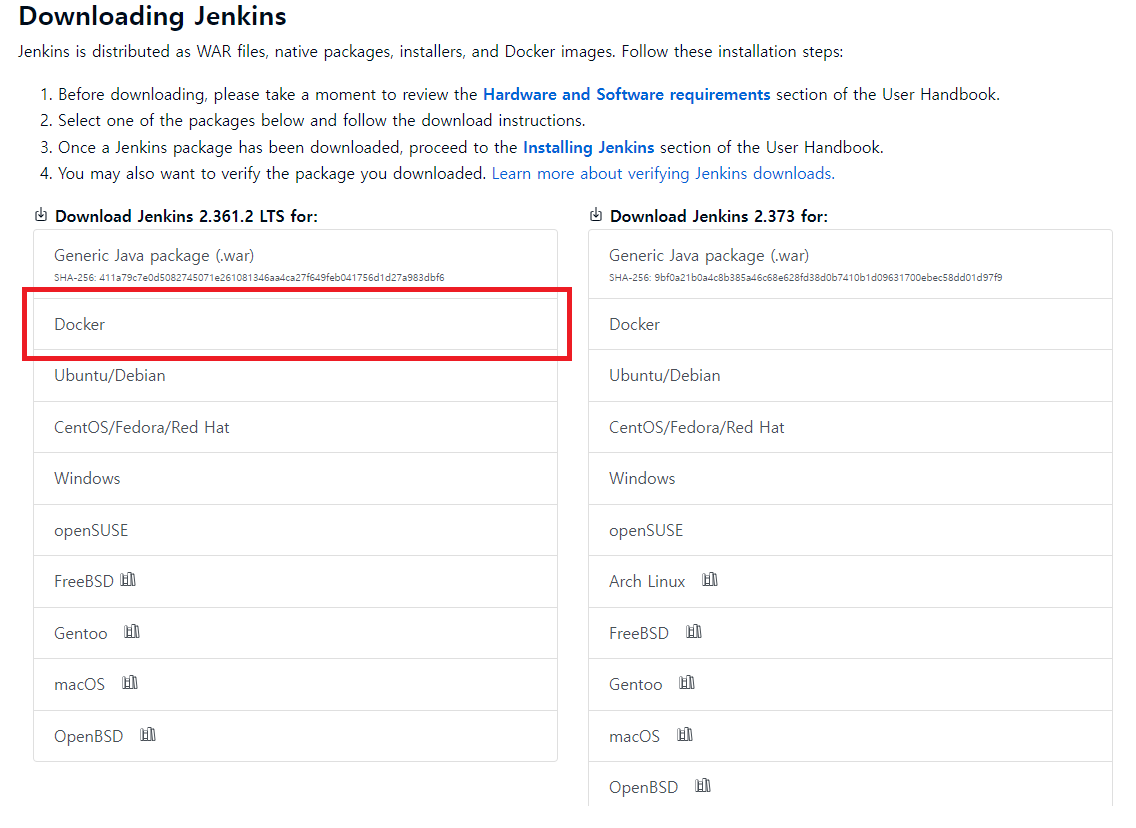Open Arch Linux entry under Jenkins 2.373
The width and height of the screenshot is (1136, 828).
tap(851, 582)
